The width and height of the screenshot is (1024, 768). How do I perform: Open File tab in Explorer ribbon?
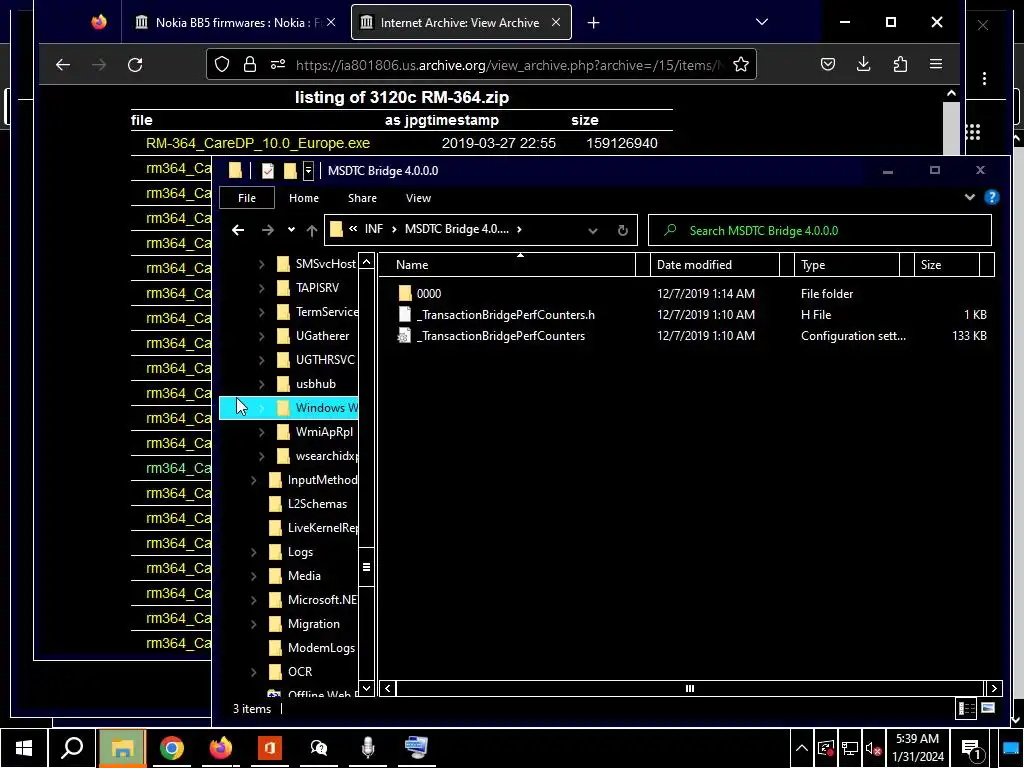click(247, 198)
